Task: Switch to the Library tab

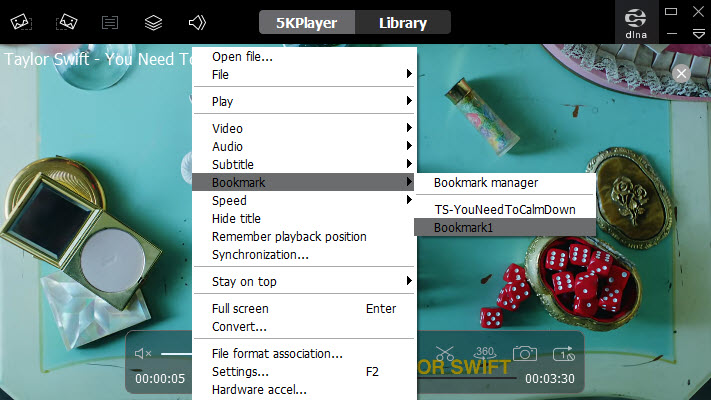Action: pos(403,23)
